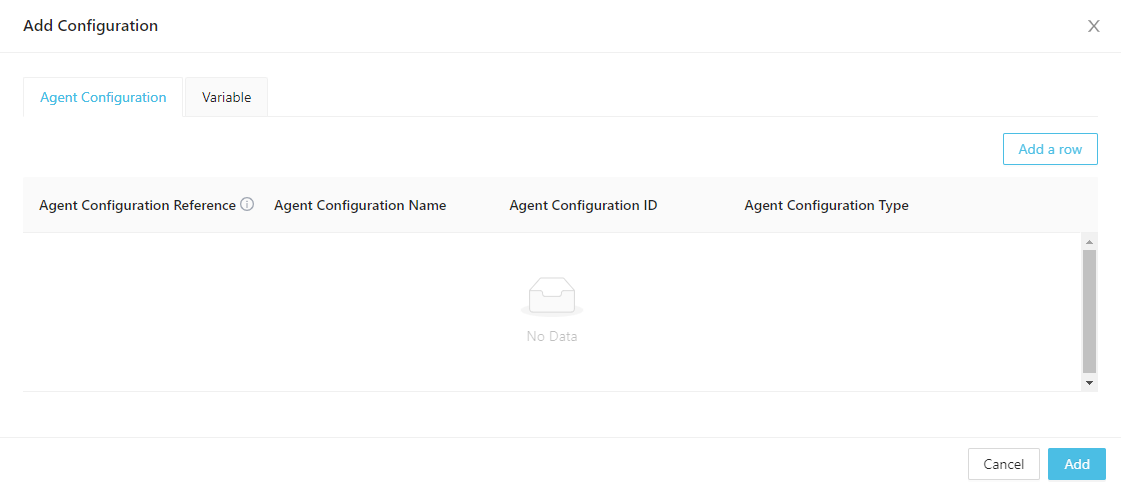1121x489 pixels.
Task: Select the Agent Configuration Name column header
Action: (x=360, y=206)
